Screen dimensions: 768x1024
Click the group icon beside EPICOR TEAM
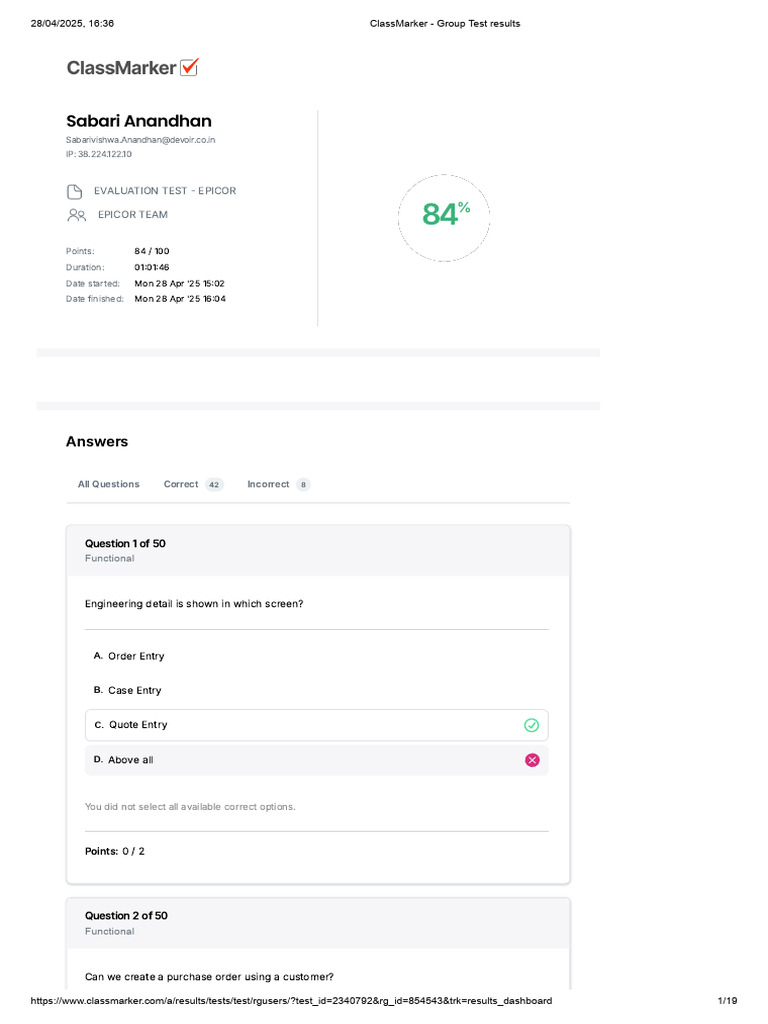pos(76,215)
